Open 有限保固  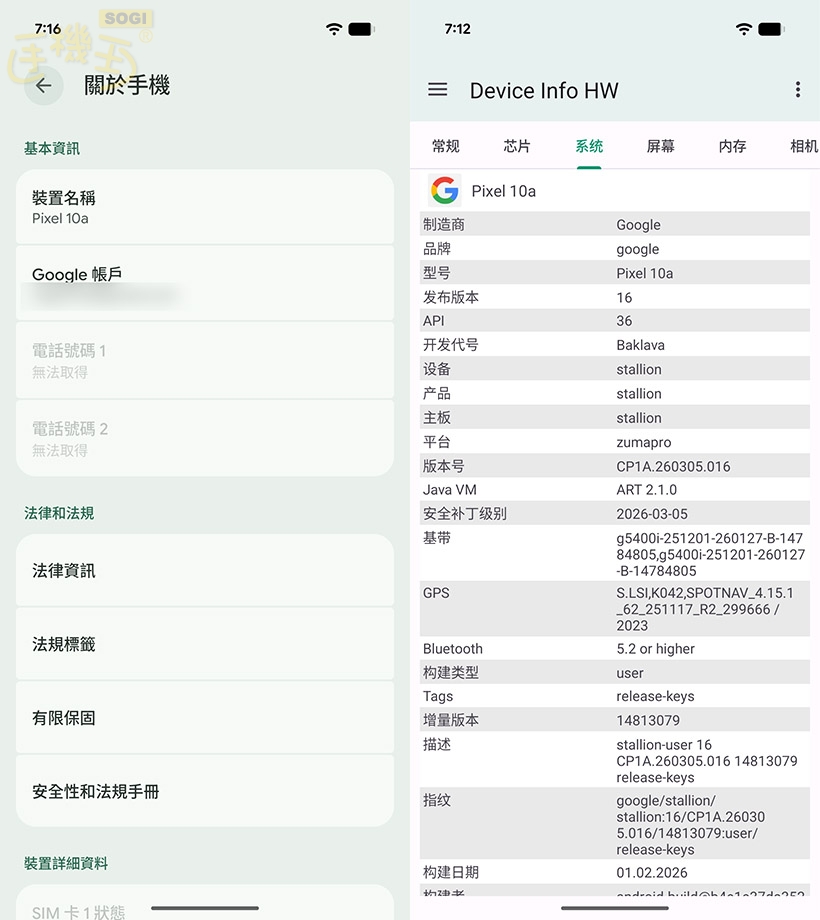(x=205, y=718)
